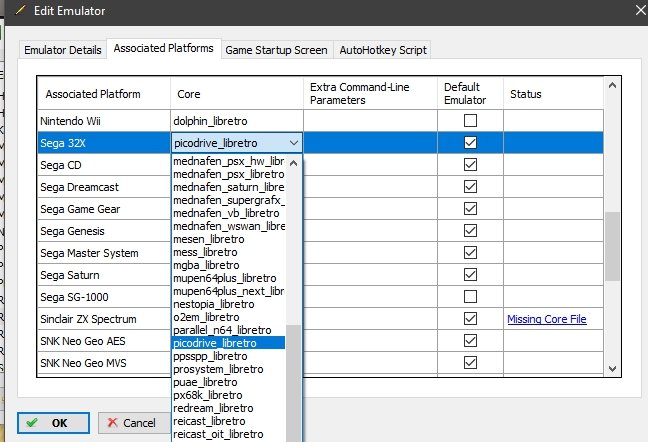Collapse the picodrive_libretro core dropdown arrow
Viewport: 648px width, 442px height.
pyautogui.click(x=294, y=143)
